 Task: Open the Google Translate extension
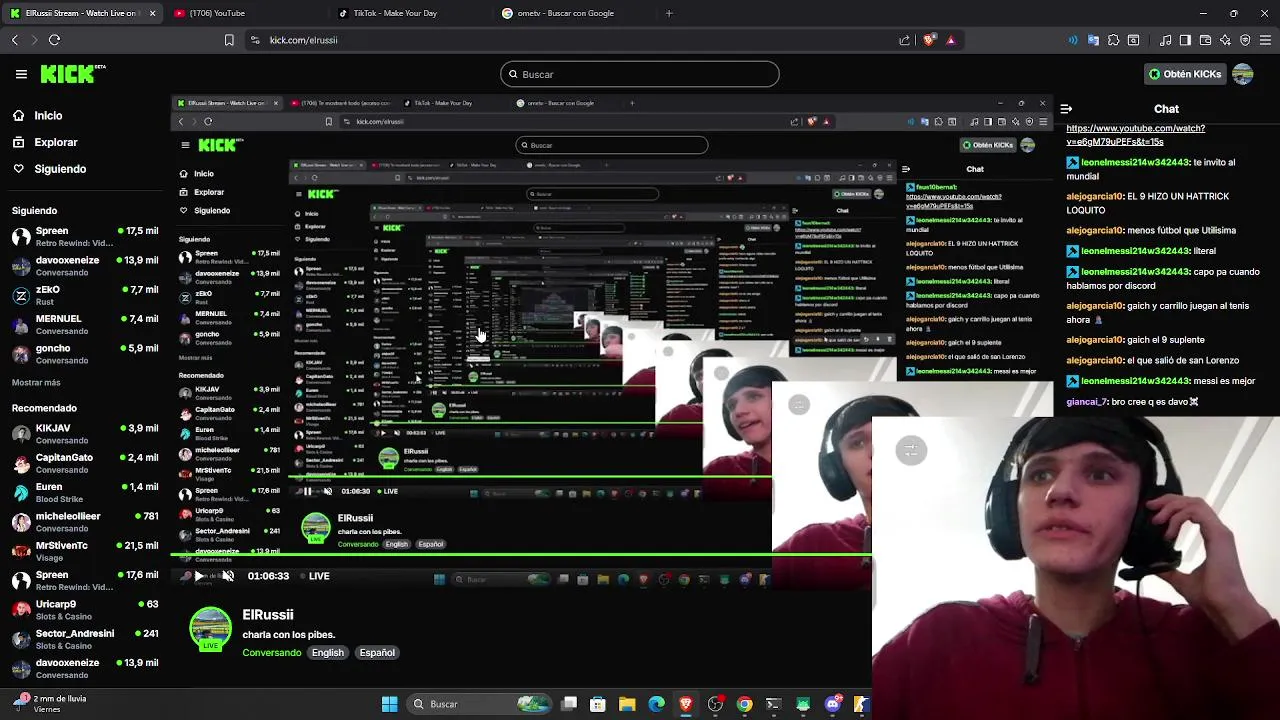(x=1093, y=40)
